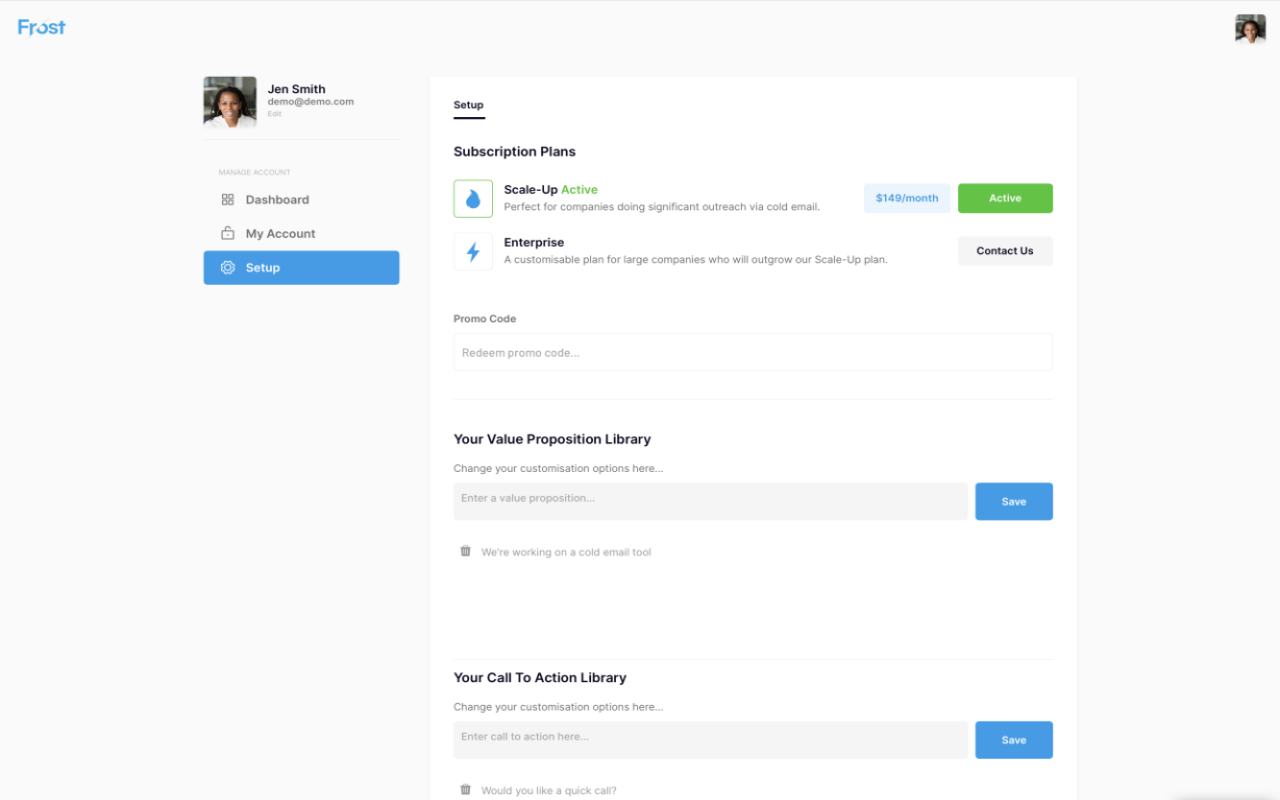Delete the 'Would you like a quick call?' entry
Viewport: 1280px width, 800px height.
(465, 790)
